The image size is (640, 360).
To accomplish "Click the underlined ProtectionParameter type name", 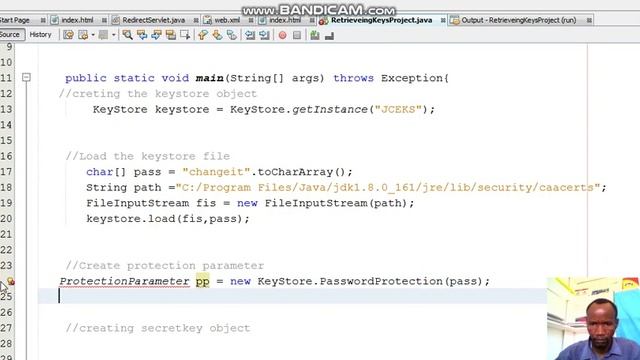I will (x=124, y=282).
